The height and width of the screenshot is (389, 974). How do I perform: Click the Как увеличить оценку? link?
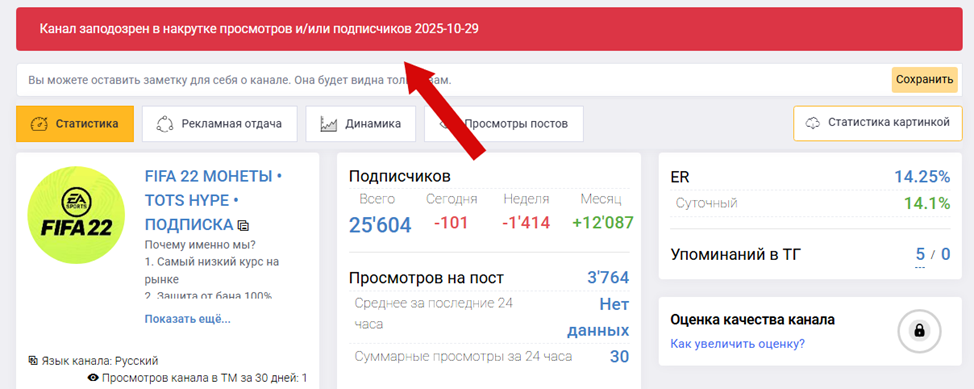(x=738, y=344)
